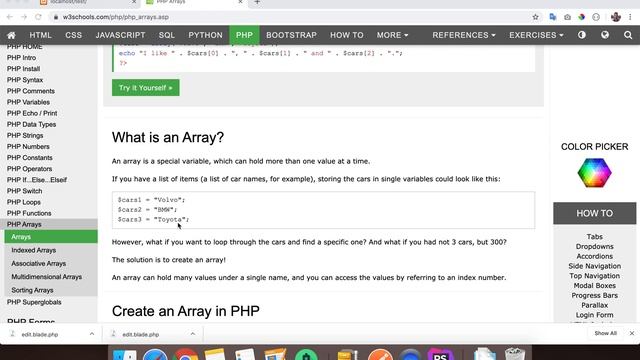Click the browser back arrow
Image resolution: width=640 pixels, height=360 pixels.
coord(9,17)
